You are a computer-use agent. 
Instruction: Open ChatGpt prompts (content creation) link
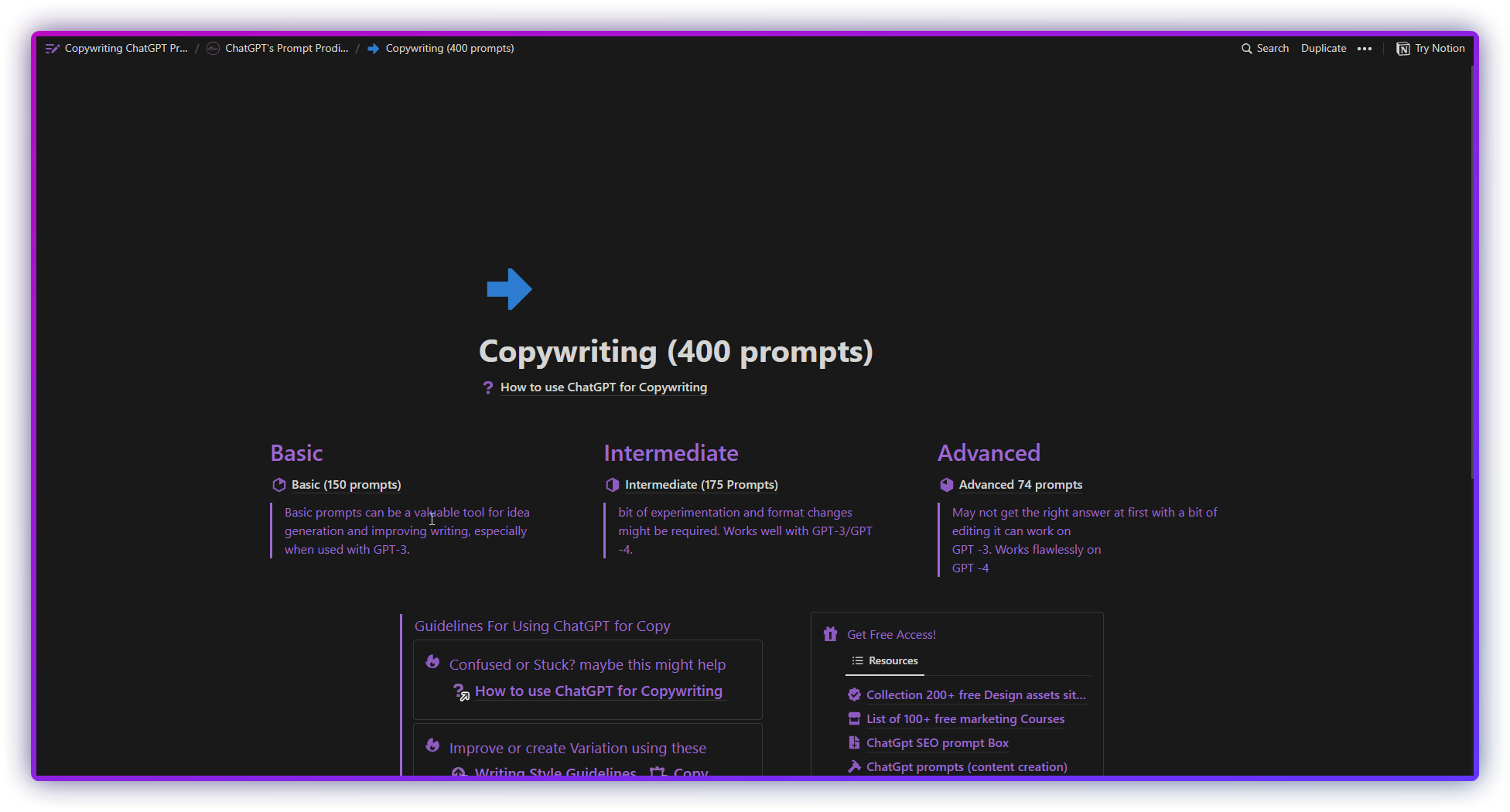pyautogui.click(x=967, y=767)
